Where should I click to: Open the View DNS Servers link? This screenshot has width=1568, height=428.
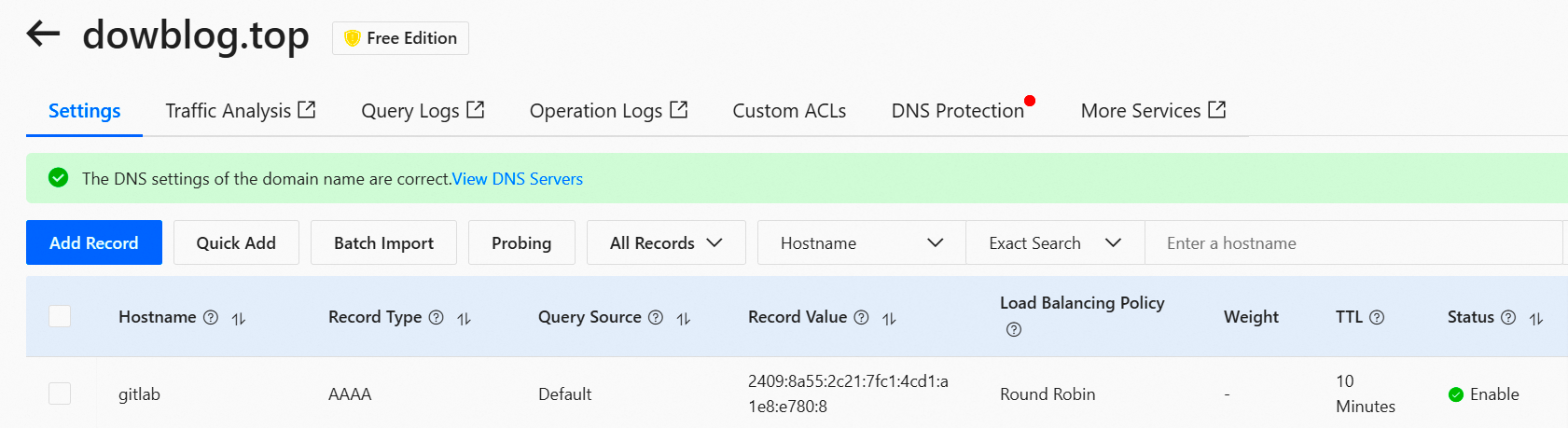point(518,179)
